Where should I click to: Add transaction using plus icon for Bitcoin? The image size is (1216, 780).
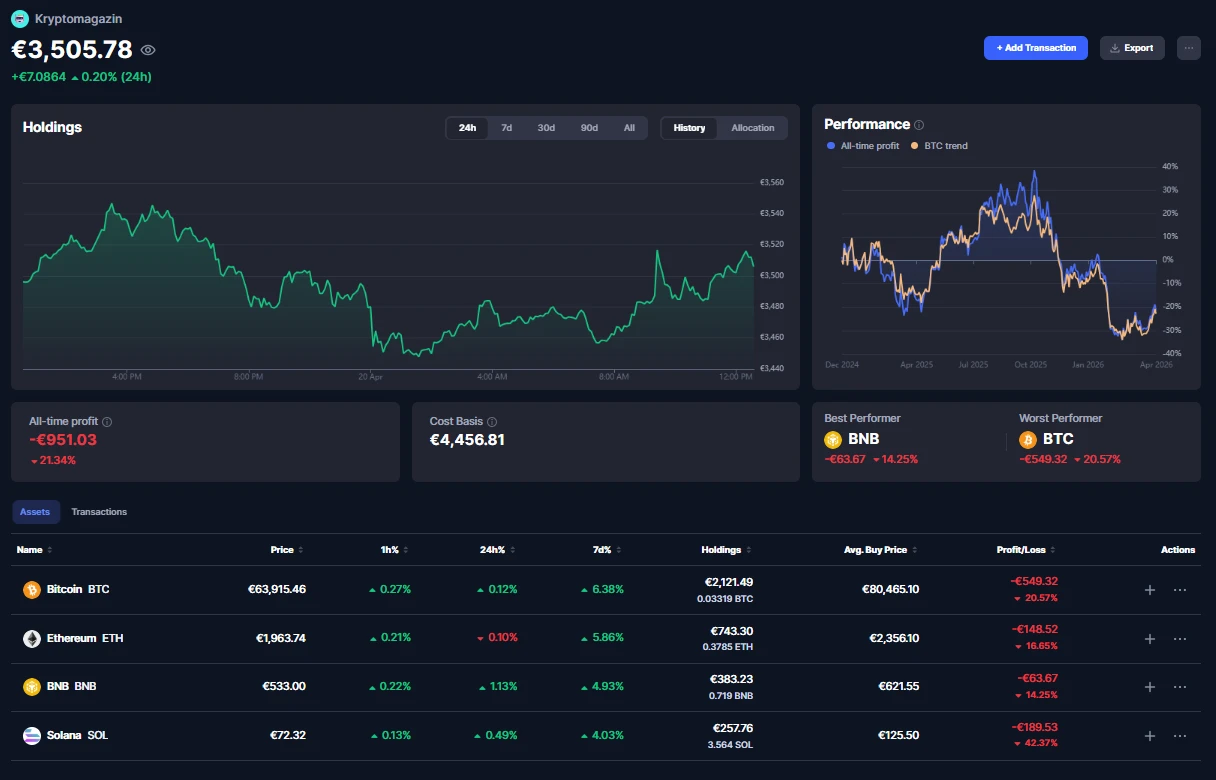click(x=1150, y=590)
